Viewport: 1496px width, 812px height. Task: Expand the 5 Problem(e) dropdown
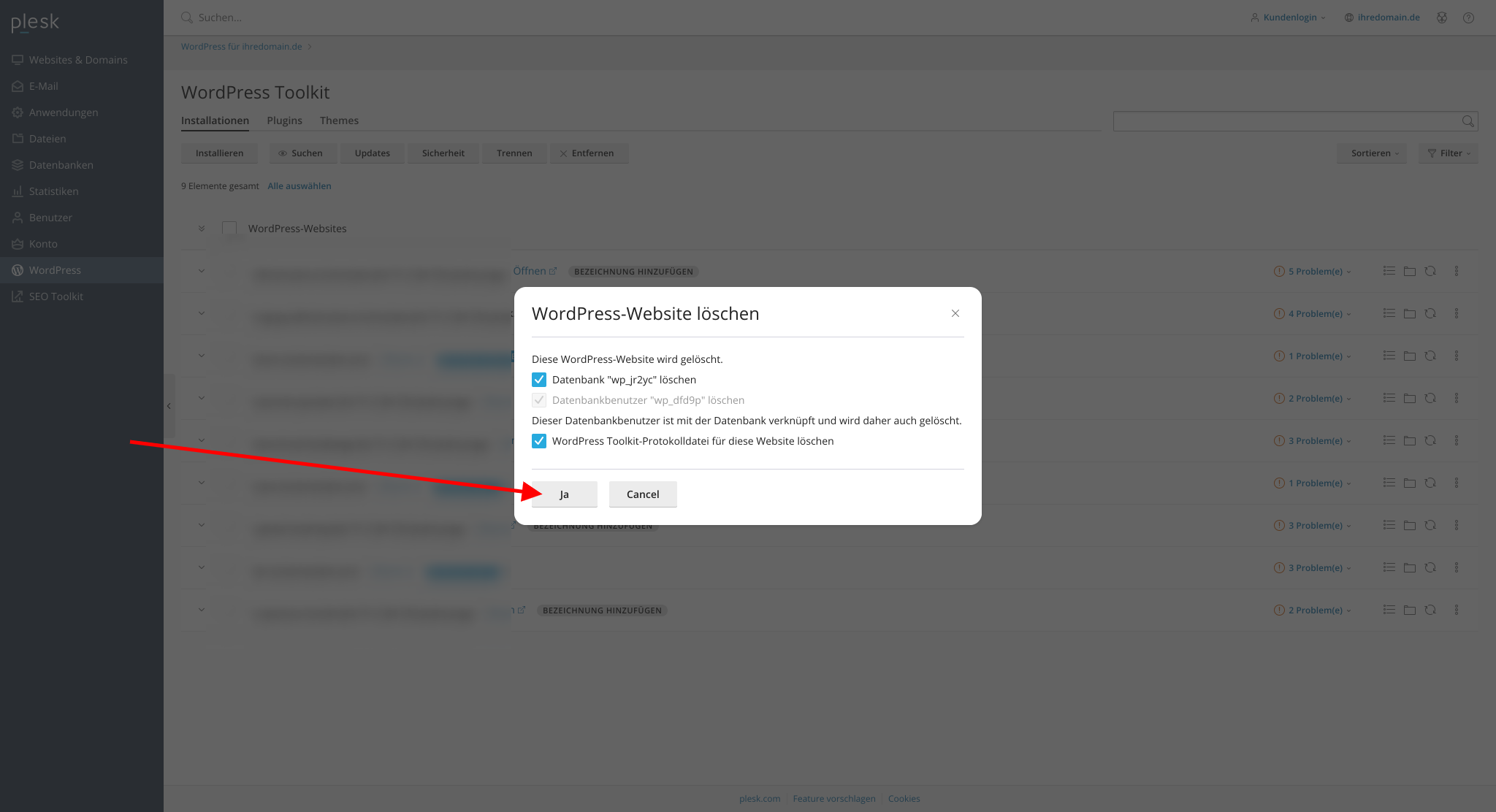[x=1313, y=272]
